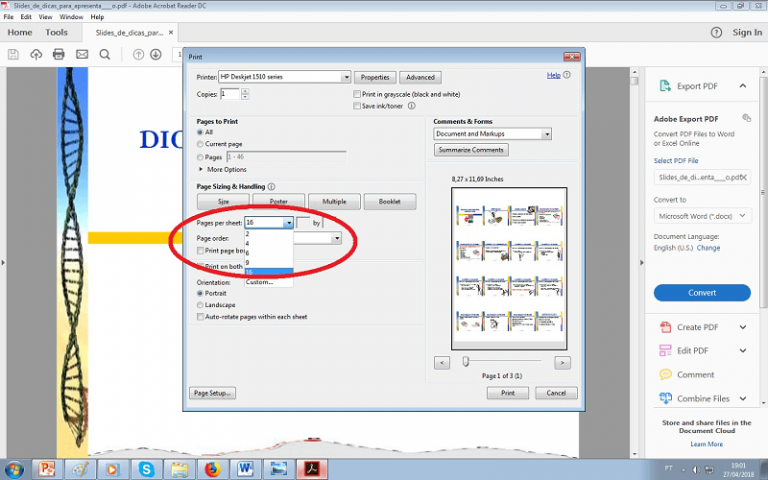Viewport: 768px width, 480px height.
Task: Go to next page arrow icon
Action: [157, 54]
